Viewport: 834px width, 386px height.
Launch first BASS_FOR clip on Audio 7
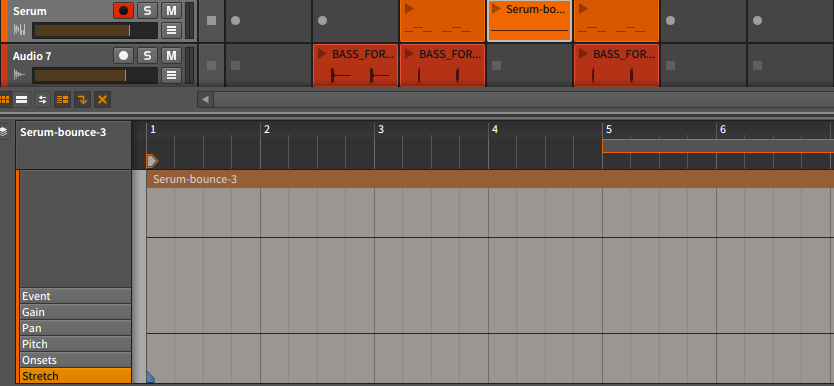[322, 54]
